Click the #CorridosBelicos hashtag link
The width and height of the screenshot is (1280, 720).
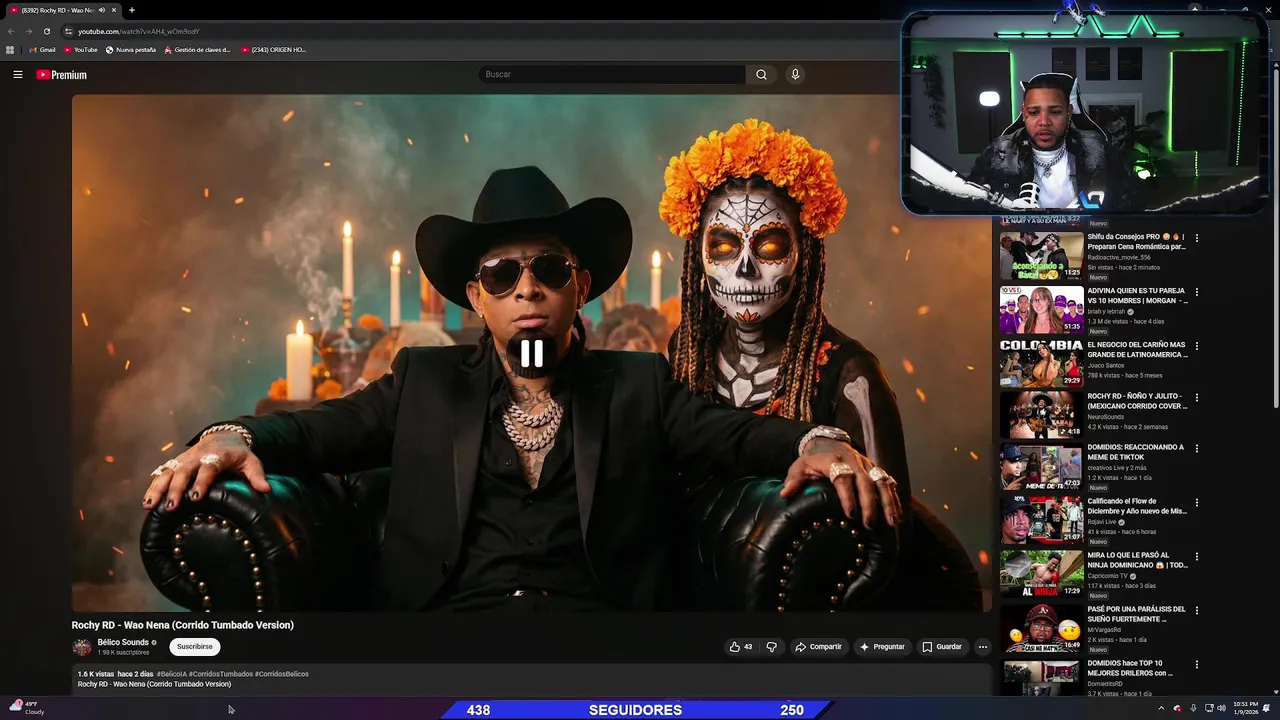click(x=282, y=674)
